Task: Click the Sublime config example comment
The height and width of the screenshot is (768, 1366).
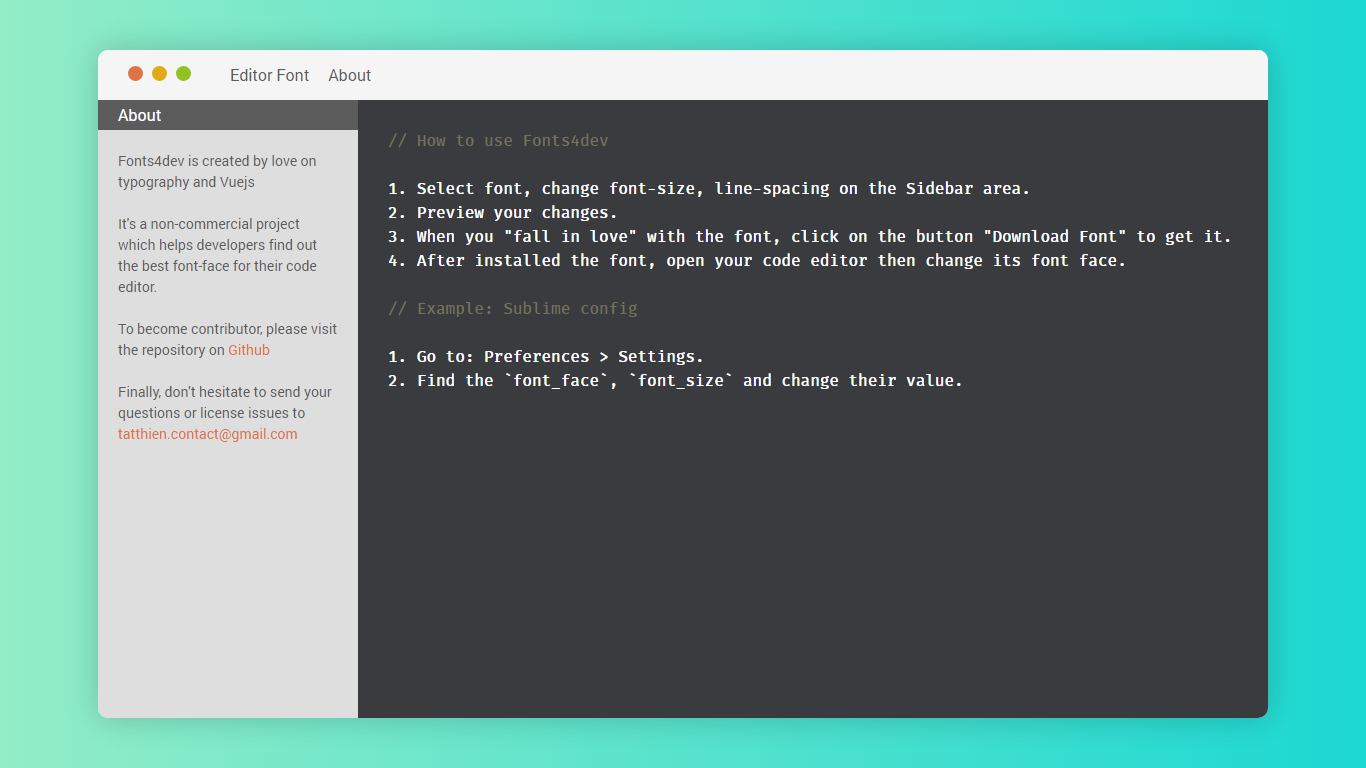Action: [512, 308]
